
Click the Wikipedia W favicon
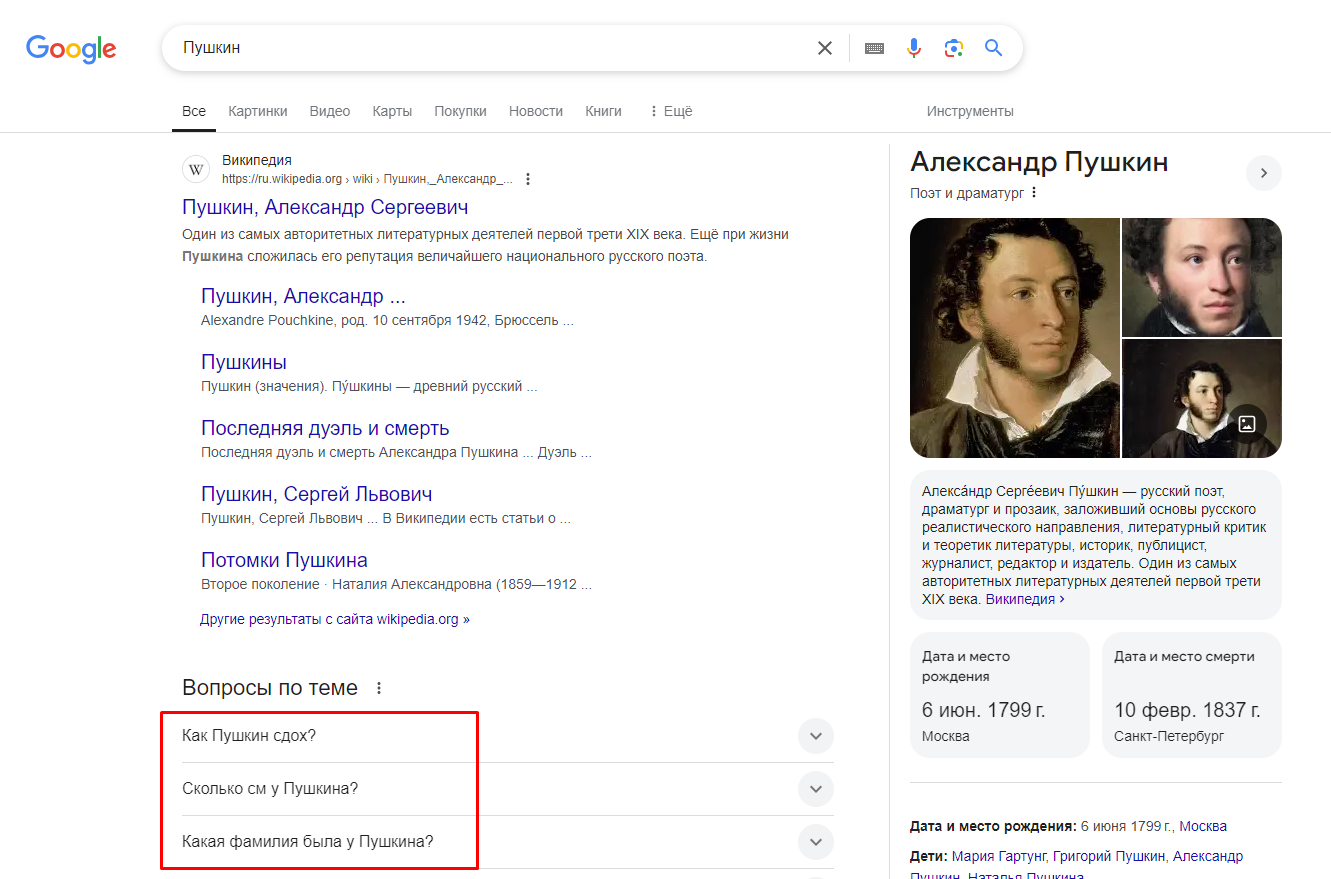tap(196, 169)
